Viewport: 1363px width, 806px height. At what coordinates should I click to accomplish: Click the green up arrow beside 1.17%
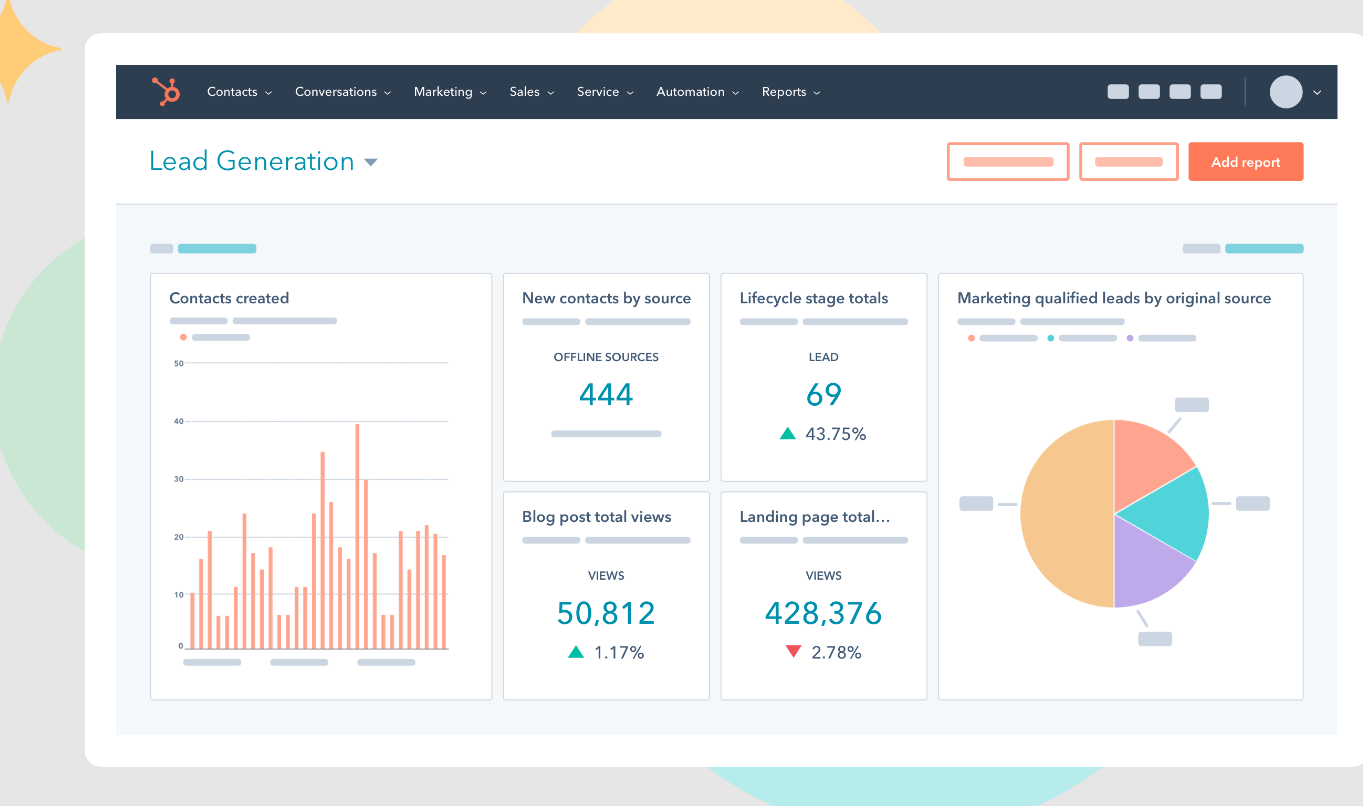[x=576, y=652]
